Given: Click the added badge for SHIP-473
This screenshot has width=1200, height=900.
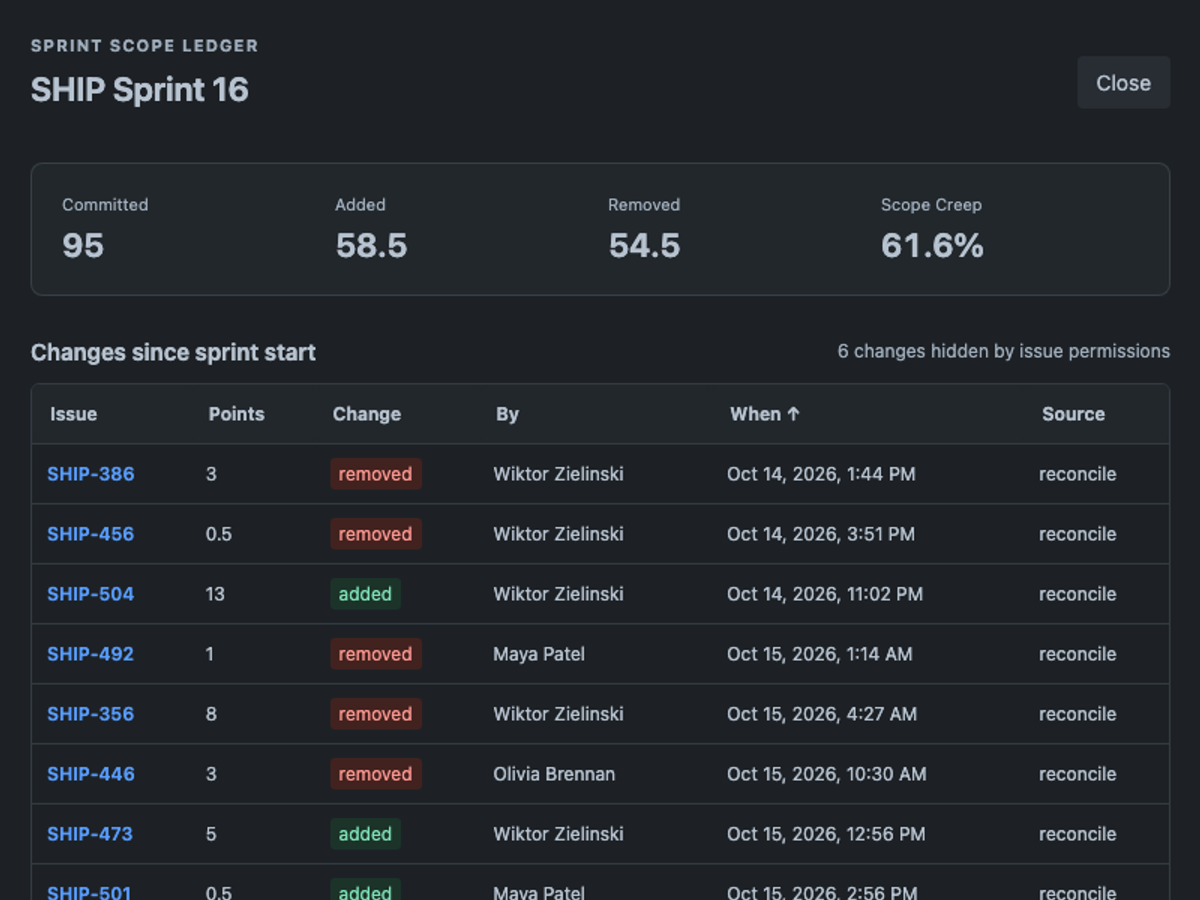Looking at the screenshot, I should pyautogui.click(x=366, y=834).
